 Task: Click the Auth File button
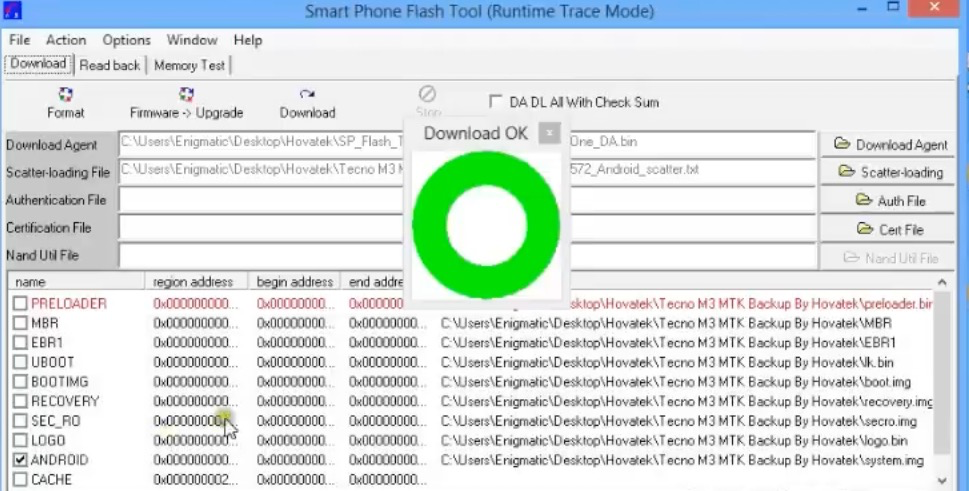[888, 201]
